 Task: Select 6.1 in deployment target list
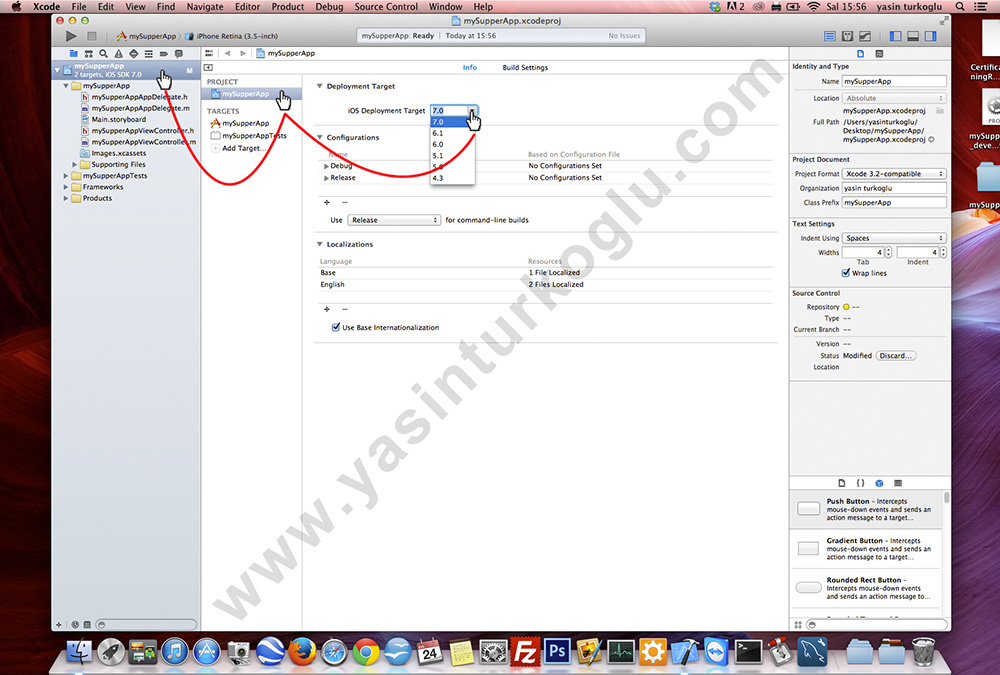(452, 133)
